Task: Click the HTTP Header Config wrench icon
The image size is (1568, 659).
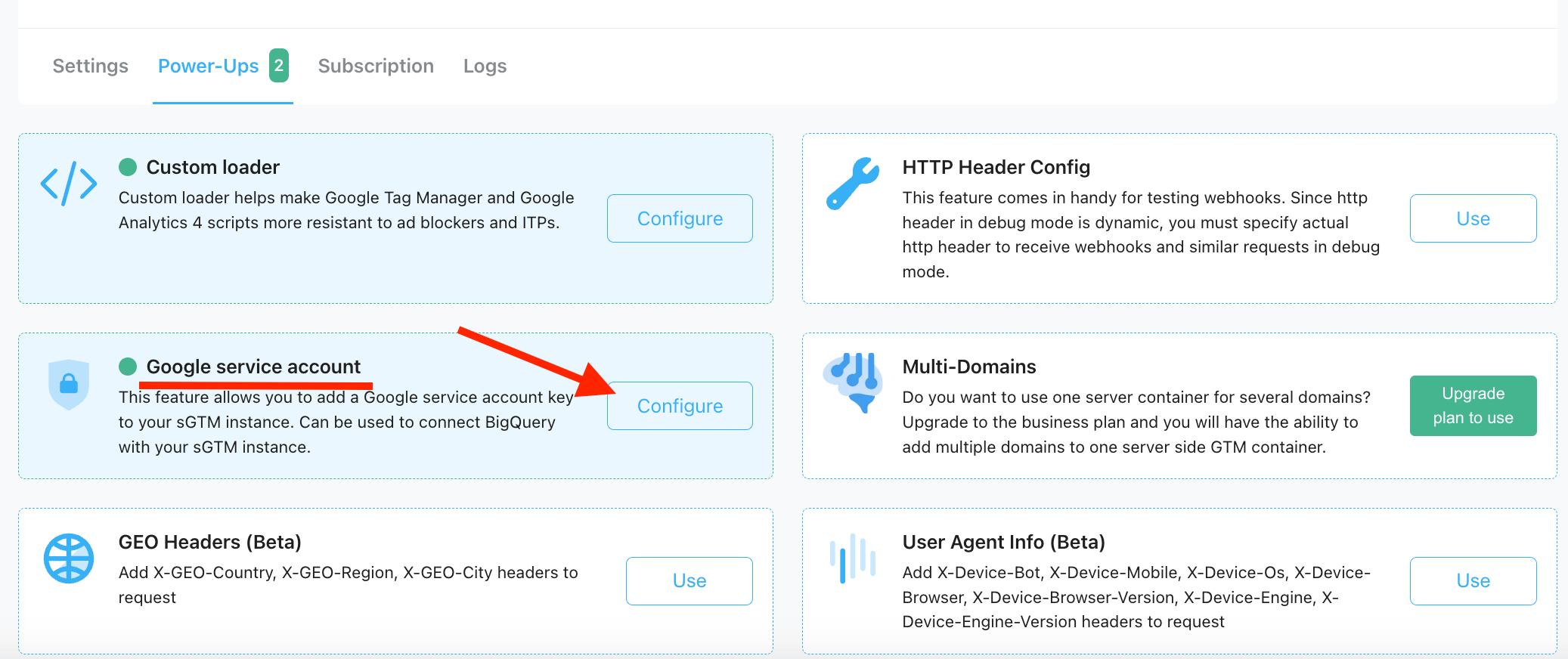Action: pyautogui.click(x=853, y=183)
